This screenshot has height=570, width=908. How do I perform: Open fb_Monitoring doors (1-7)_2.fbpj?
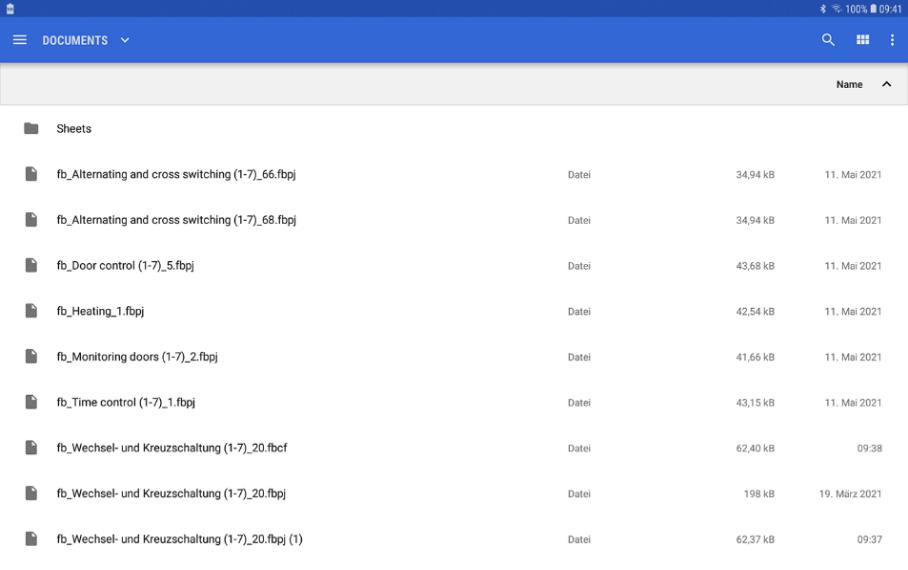click(137, 357)
